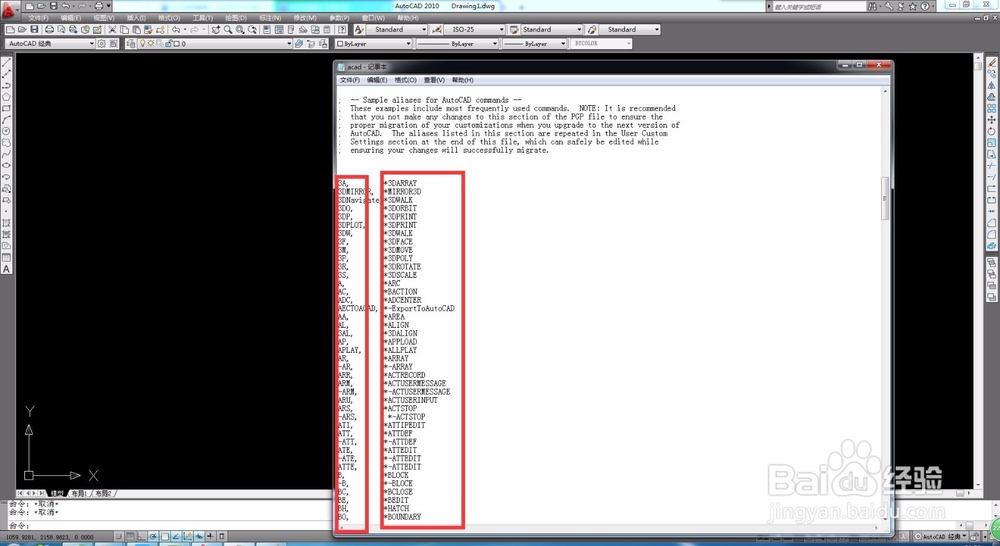Open the table style Standard dropdown

click(x=552, y=29)
